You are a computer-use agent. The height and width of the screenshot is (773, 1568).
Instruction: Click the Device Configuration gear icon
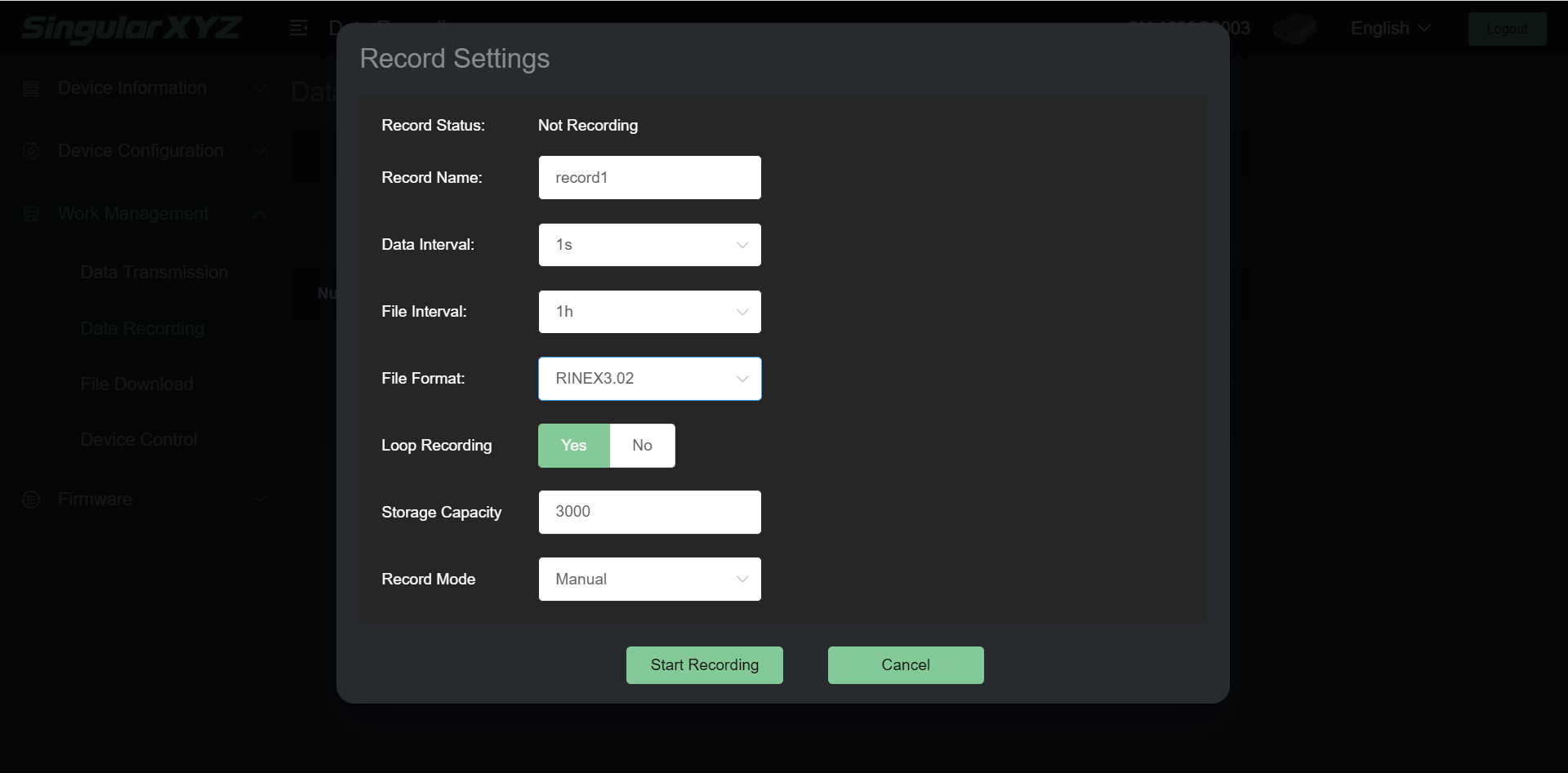click(31, 151)
